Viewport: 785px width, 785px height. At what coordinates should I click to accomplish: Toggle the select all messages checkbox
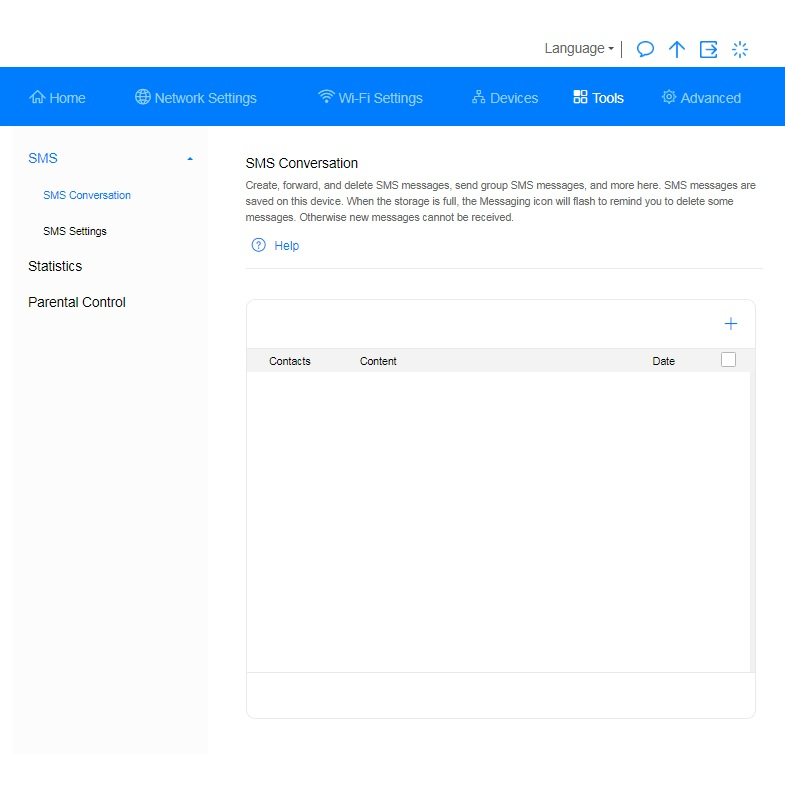click(x=728, y=360)
